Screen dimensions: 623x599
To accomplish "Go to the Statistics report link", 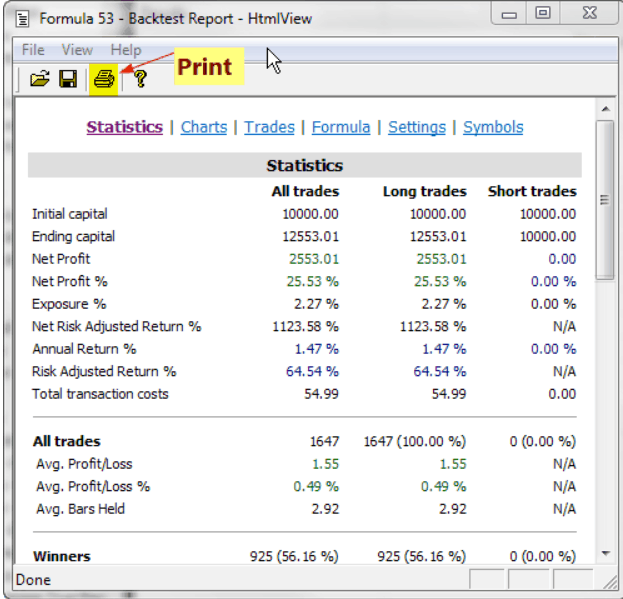I will 124,127.
